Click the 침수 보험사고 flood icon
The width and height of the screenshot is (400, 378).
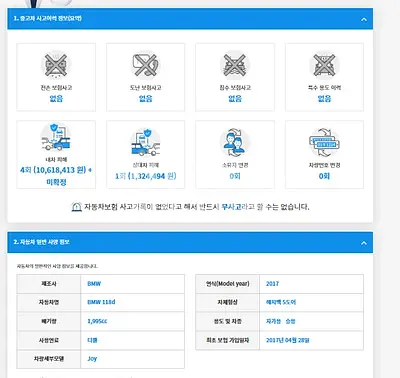235,65
